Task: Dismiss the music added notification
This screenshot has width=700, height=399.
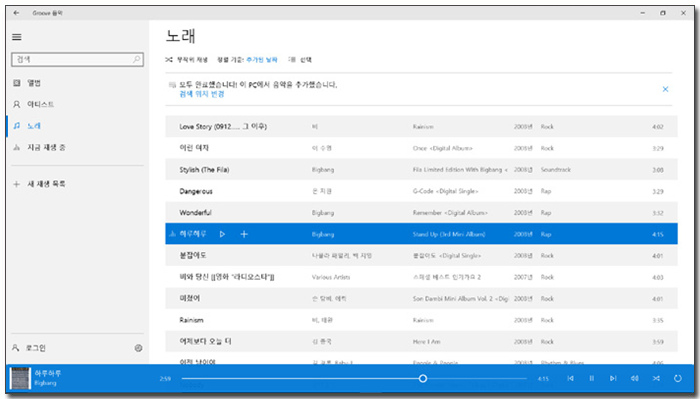Action: pyautogui.click(x=665, y=89)
